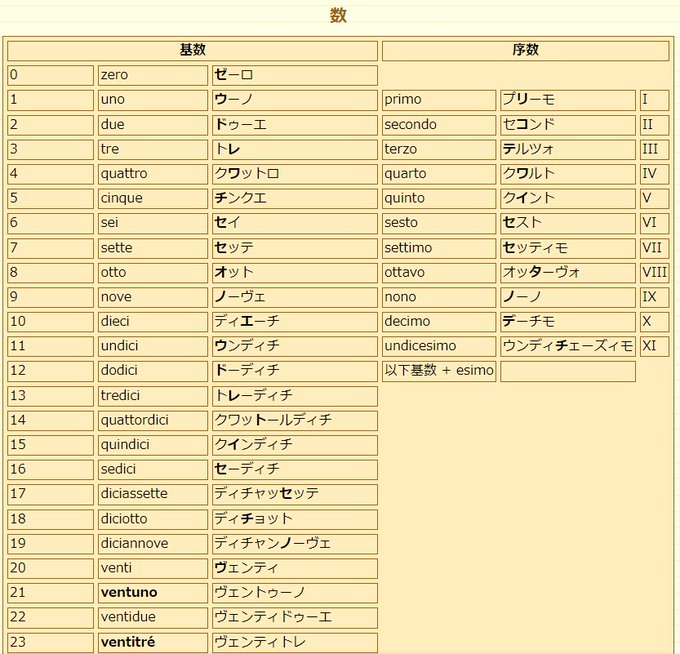
Task: Click the word venti
Action: pos(116,568)
